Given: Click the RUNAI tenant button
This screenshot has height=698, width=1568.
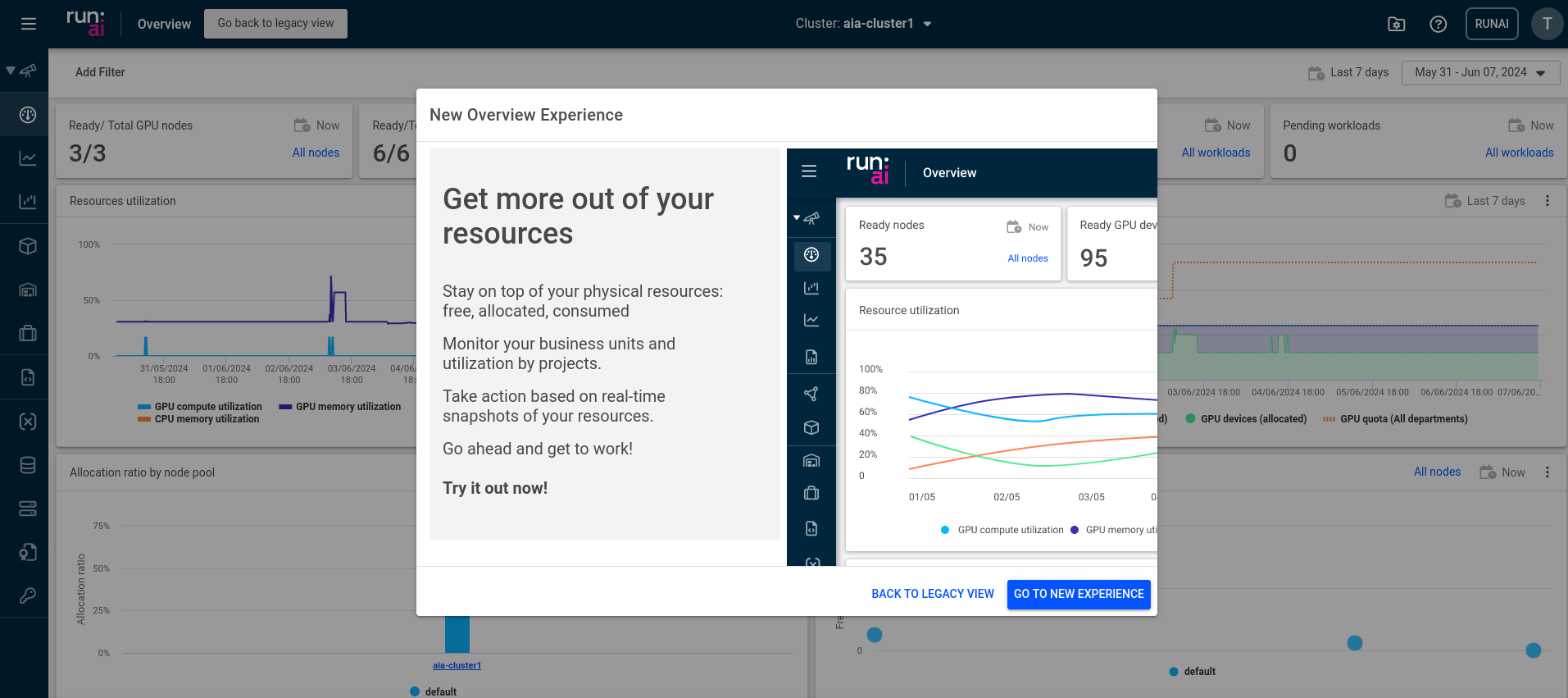Looking at the screenshot, I should click(1492, 24).
